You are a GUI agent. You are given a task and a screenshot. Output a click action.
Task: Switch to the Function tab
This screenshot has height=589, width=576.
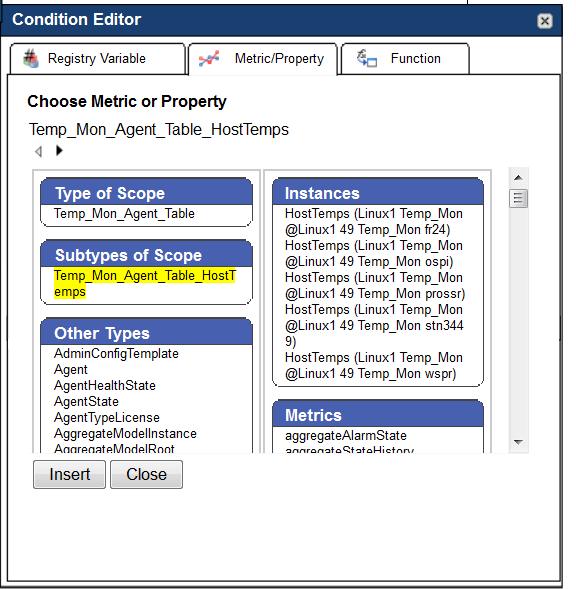coord(405,59)
